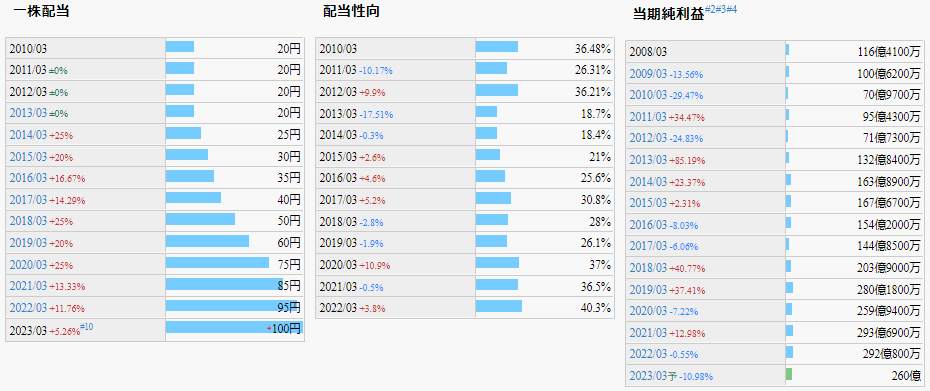The image size is (930, 391).
Task: Select the 2008/03 row label in 当期純利益
Action: click(648, 52)
